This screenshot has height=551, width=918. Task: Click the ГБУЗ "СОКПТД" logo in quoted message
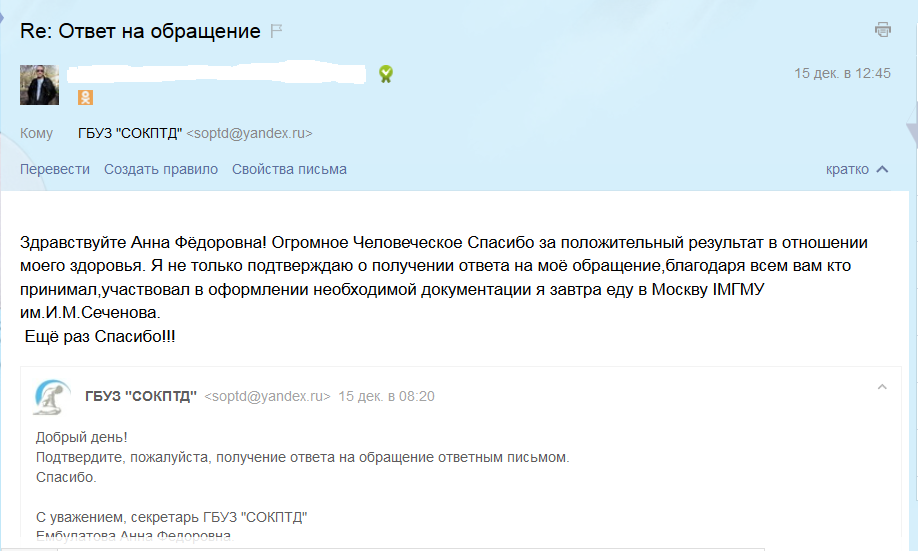click(52, 397)
